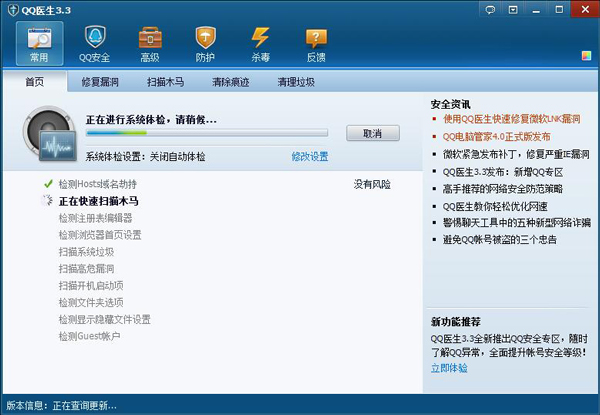Open the 常用 toolbar section

(x=39, y=44)
